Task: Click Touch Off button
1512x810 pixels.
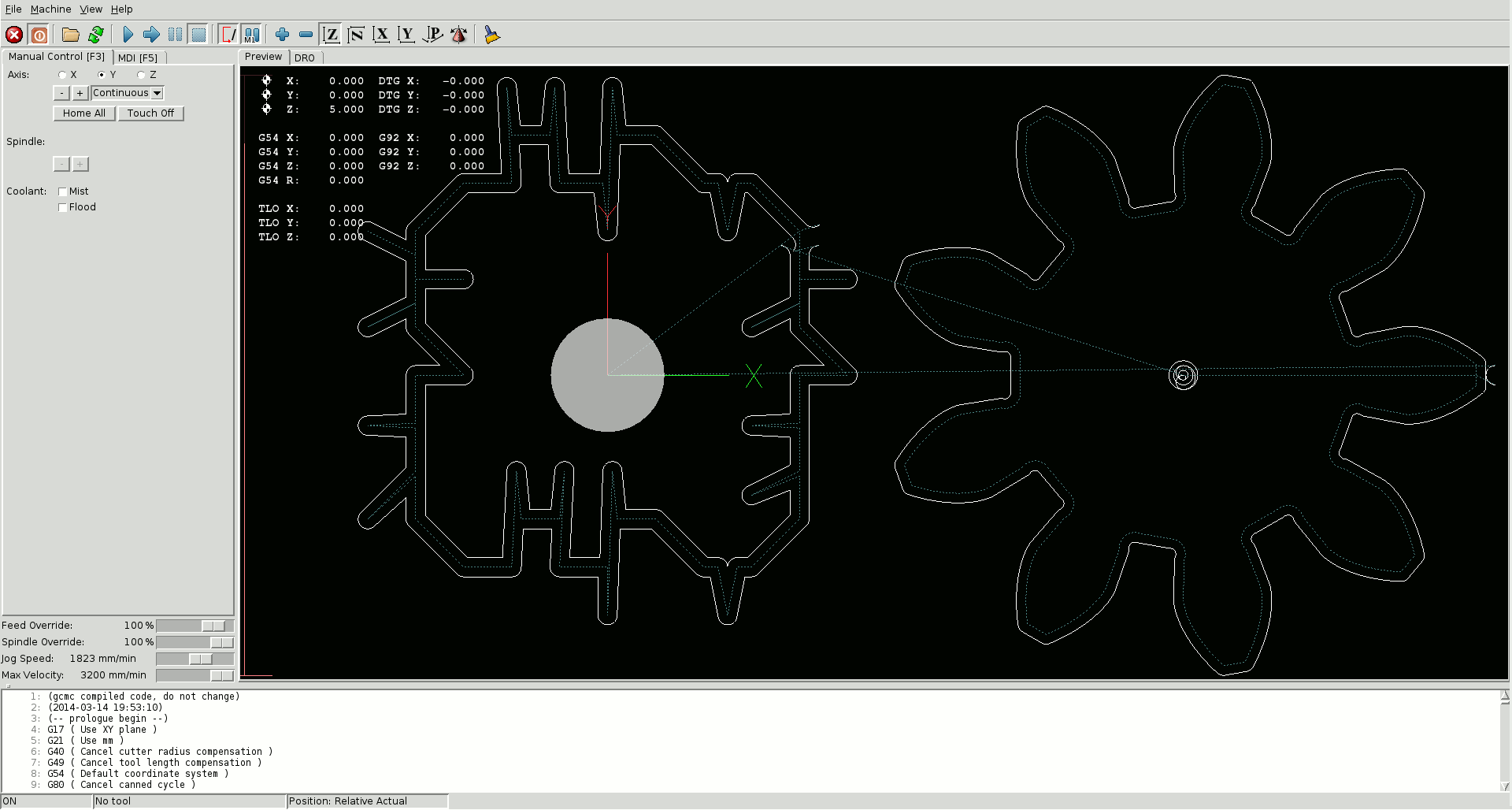Action: (x=150, y=113)
